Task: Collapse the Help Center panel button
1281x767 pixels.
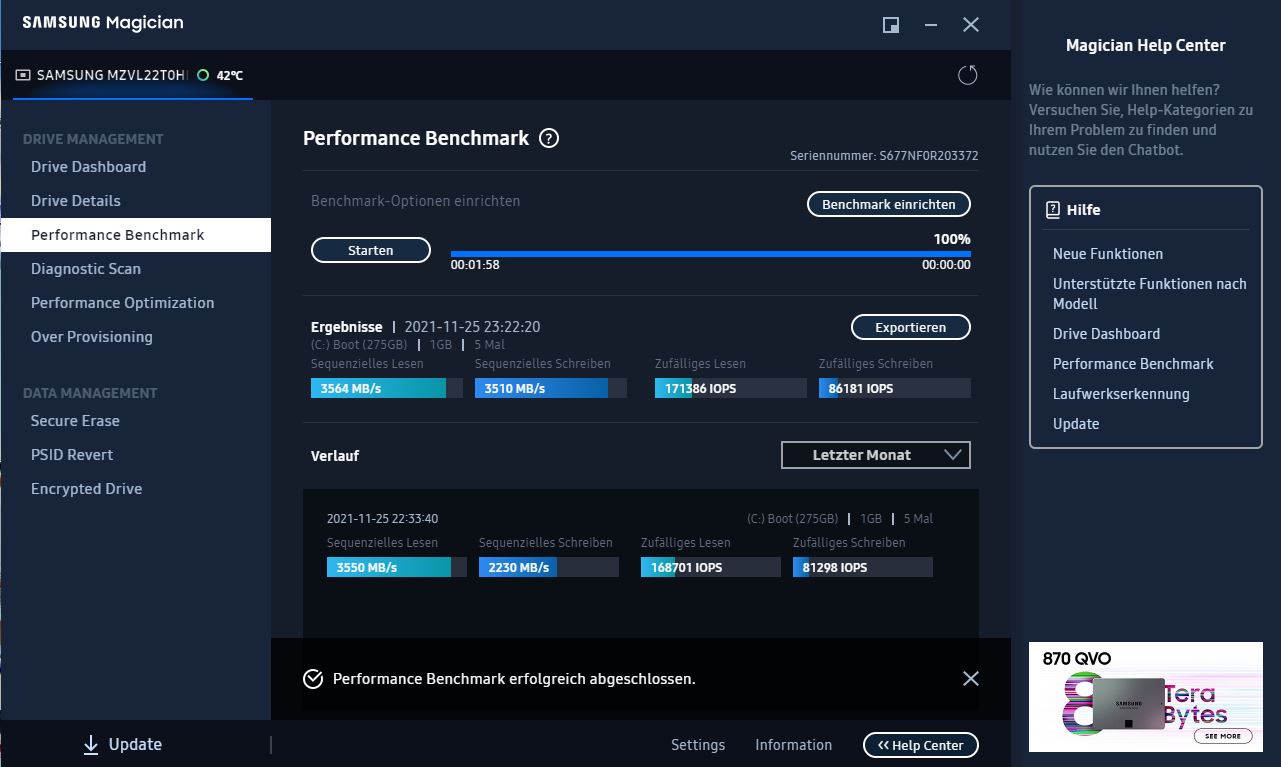Action: point(921,745)
